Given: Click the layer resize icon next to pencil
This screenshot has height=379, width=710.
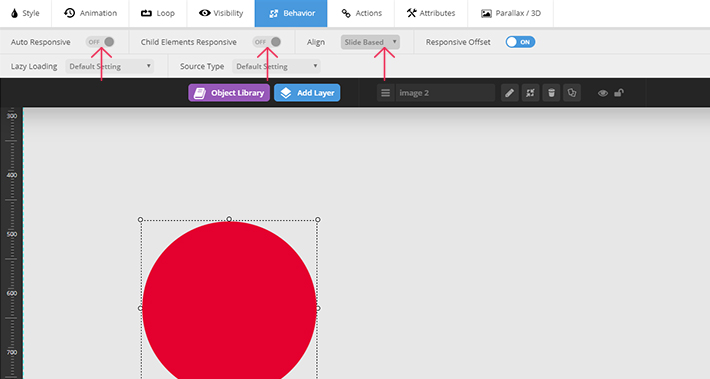Looking at the screenshot, I should point(530,93).
